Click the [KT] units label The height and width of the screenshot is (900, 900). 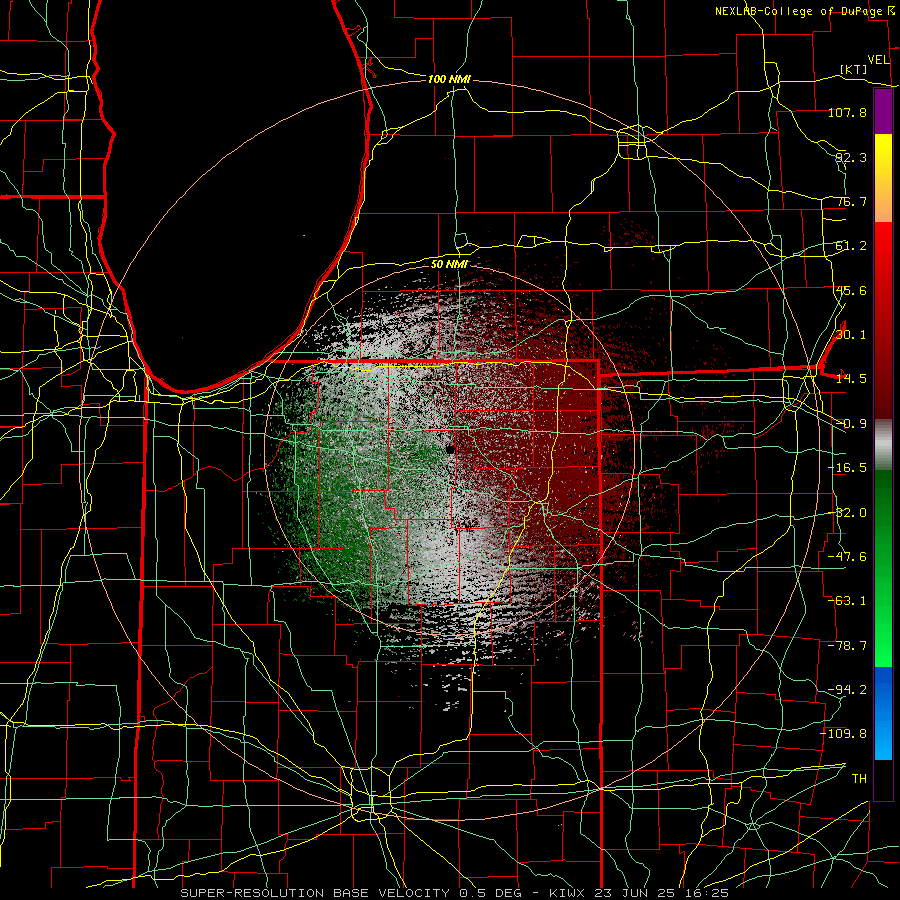tap(854, 69)
